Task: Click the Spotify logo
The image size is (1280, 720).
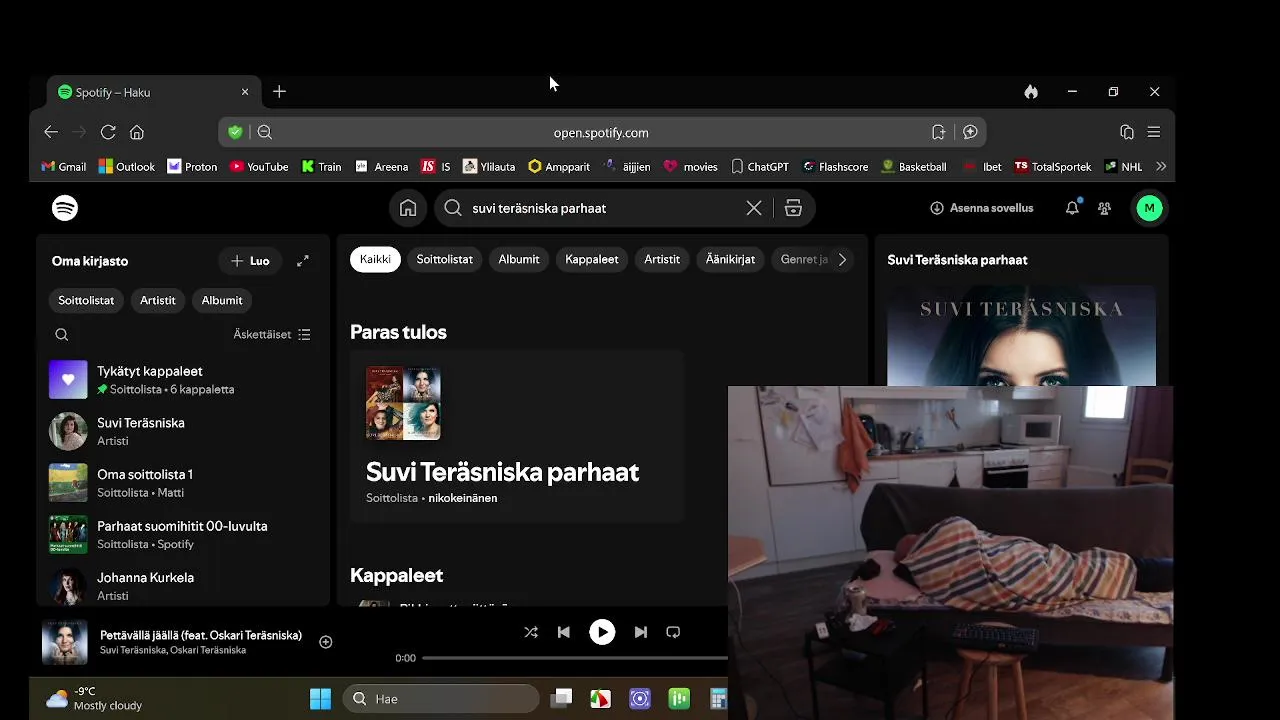Action: tap(65, 208)
